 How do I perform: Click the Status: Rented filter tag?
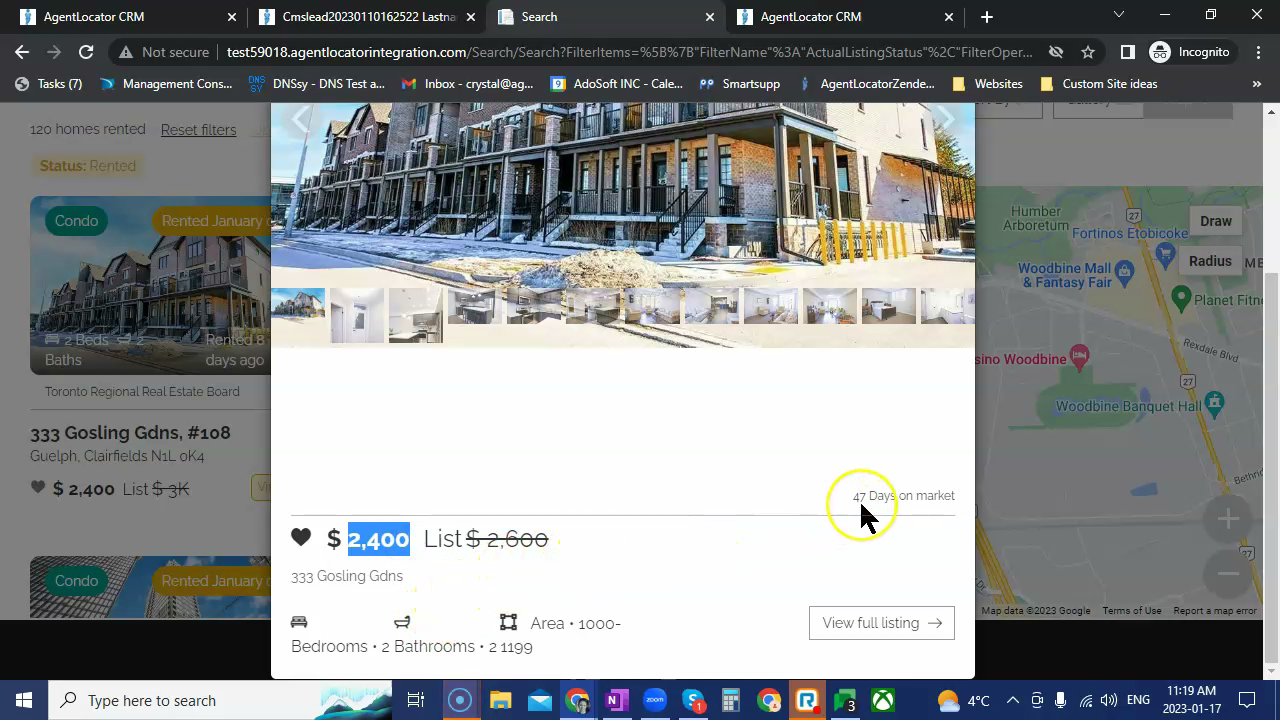[x=87, y=166]
